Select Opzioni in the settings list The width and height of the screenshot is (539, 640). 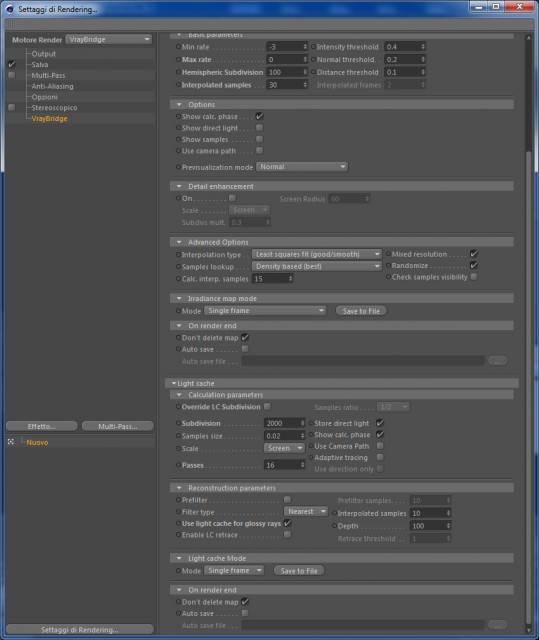pyautogui.click(x=44, y=97)
